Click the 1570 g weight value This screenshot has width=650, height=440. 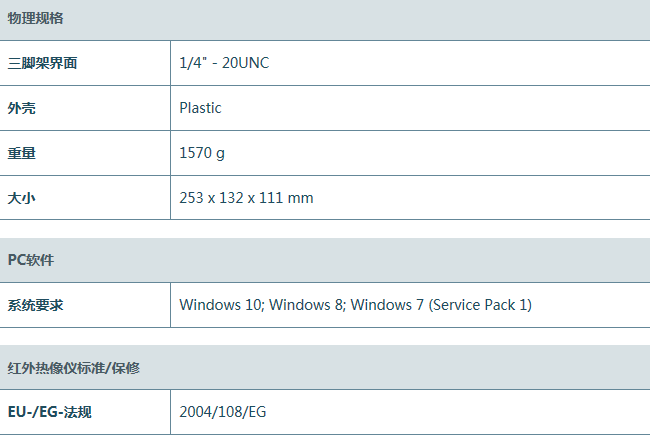[x=202, y=153]
